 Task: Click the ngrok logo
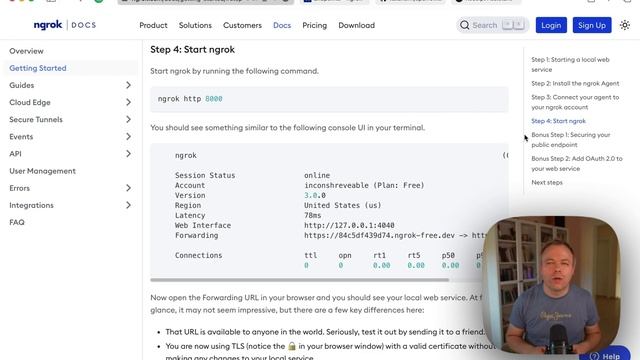click(x=48, y=25)
